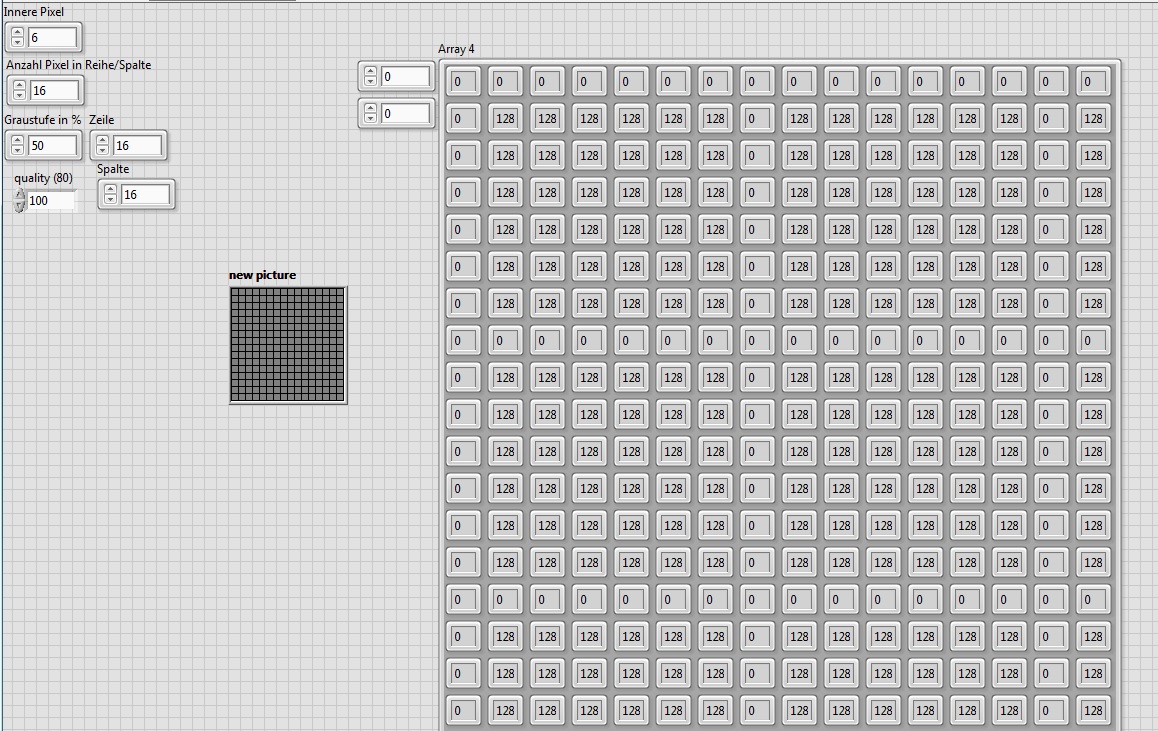The width and height of the screenshot is (1158, 731).
Task: Click the 'Innere Pixel' label
Action: [33, 12]
